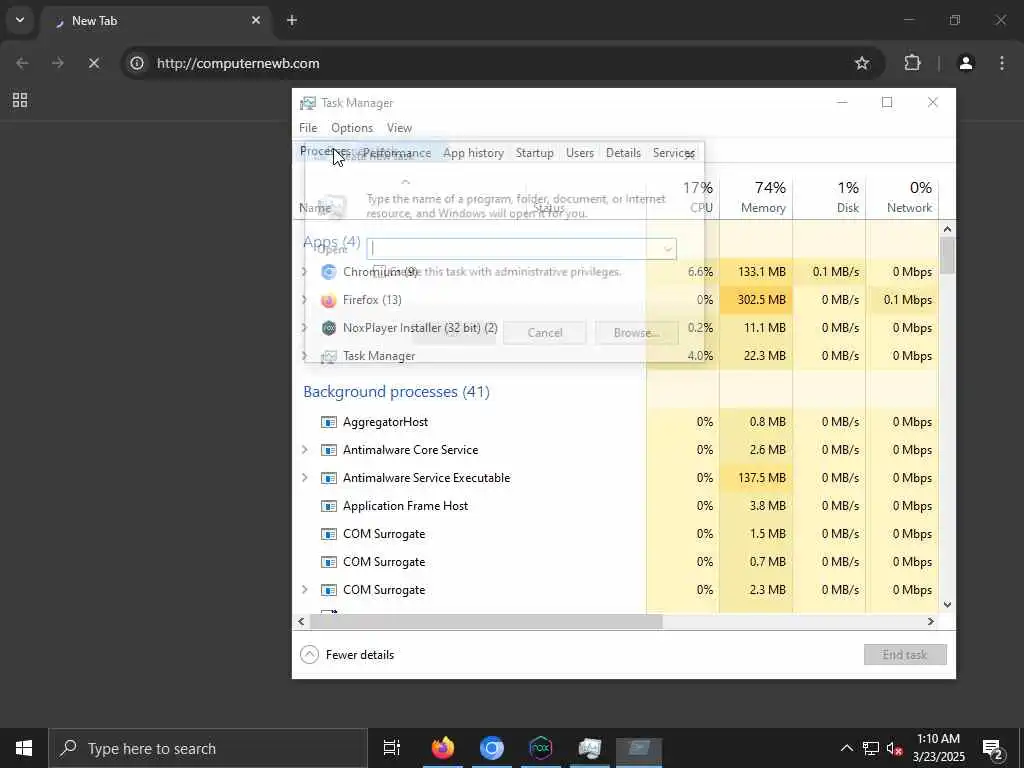This screenshot has height=768, width=1024.
Task: Expand the Task Manager app entry
Action: tap(305, 356)
